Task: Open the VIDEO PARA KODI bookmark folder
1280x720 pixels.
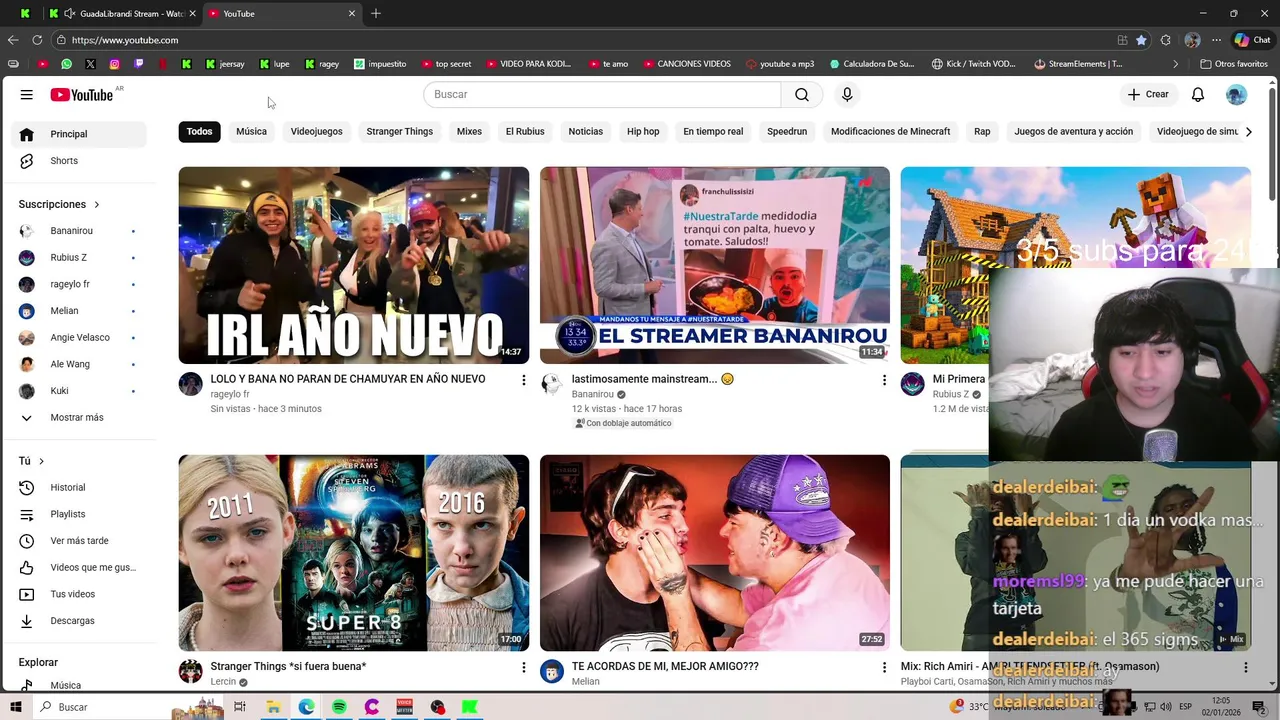Action: click(x=528, y=64)
